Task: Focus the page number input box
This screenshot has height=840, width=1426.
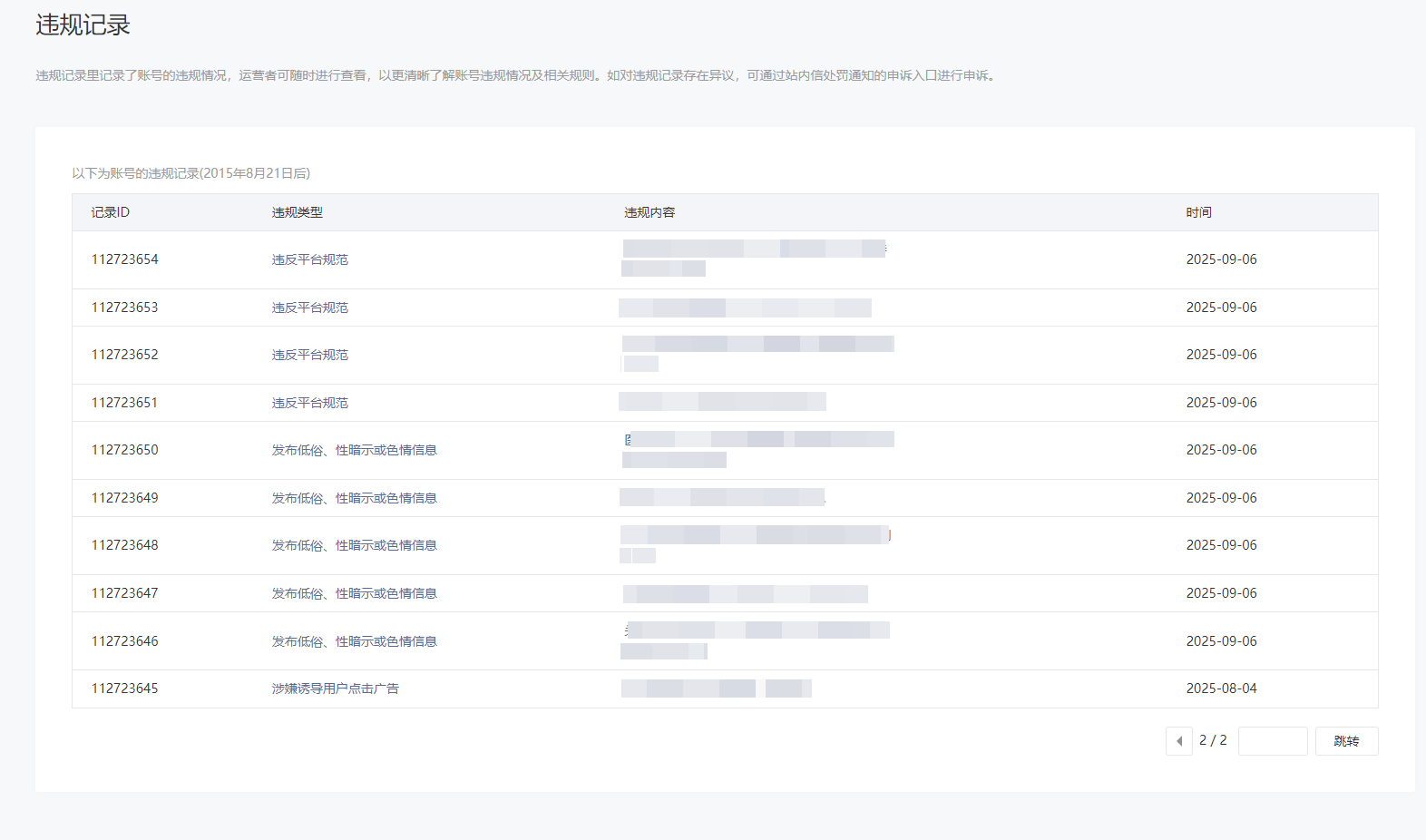Action: click(1272, 741)
